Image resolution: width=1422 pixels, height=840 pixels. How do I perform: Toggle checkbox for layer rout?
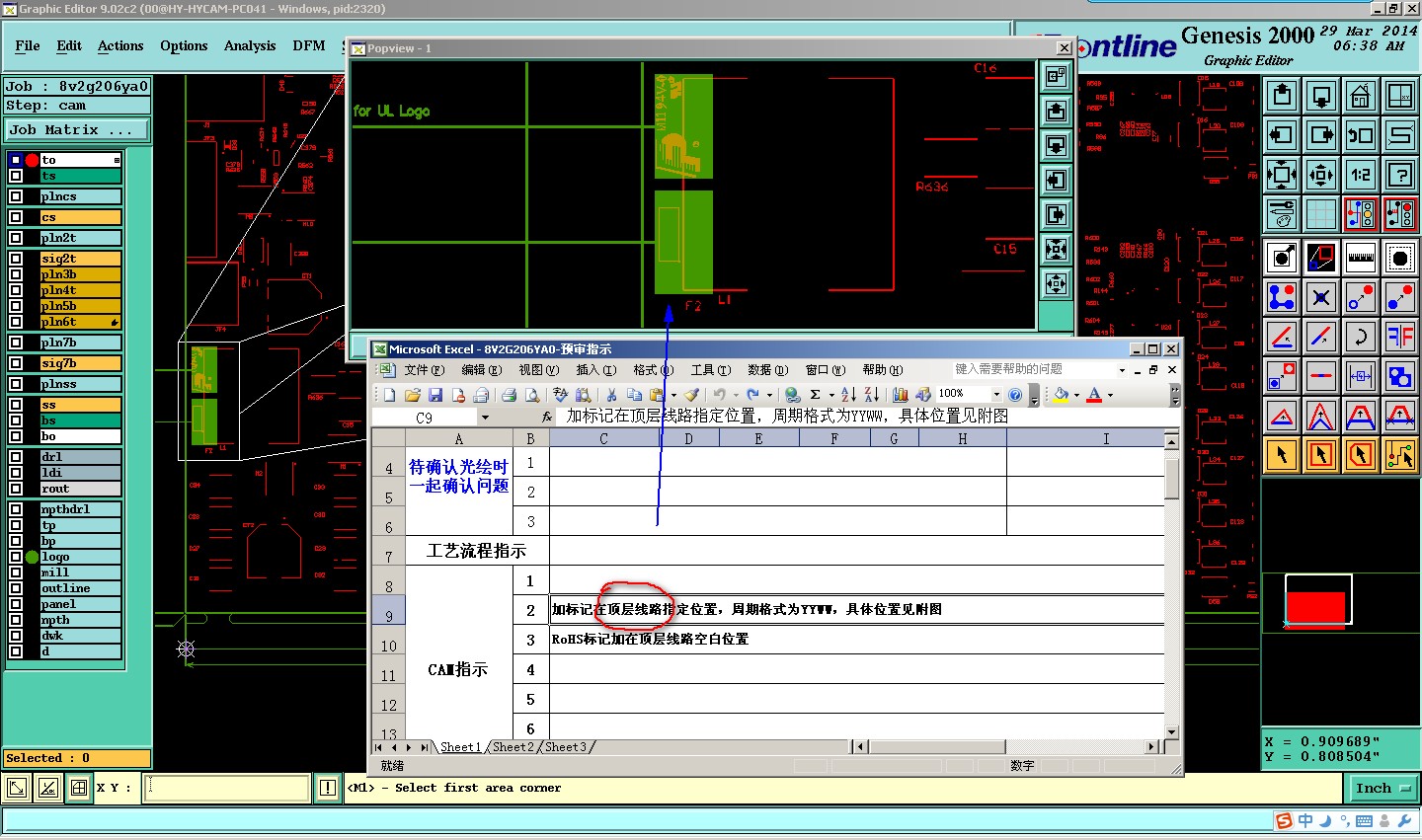pyautogui.click(x=16, y=489)
